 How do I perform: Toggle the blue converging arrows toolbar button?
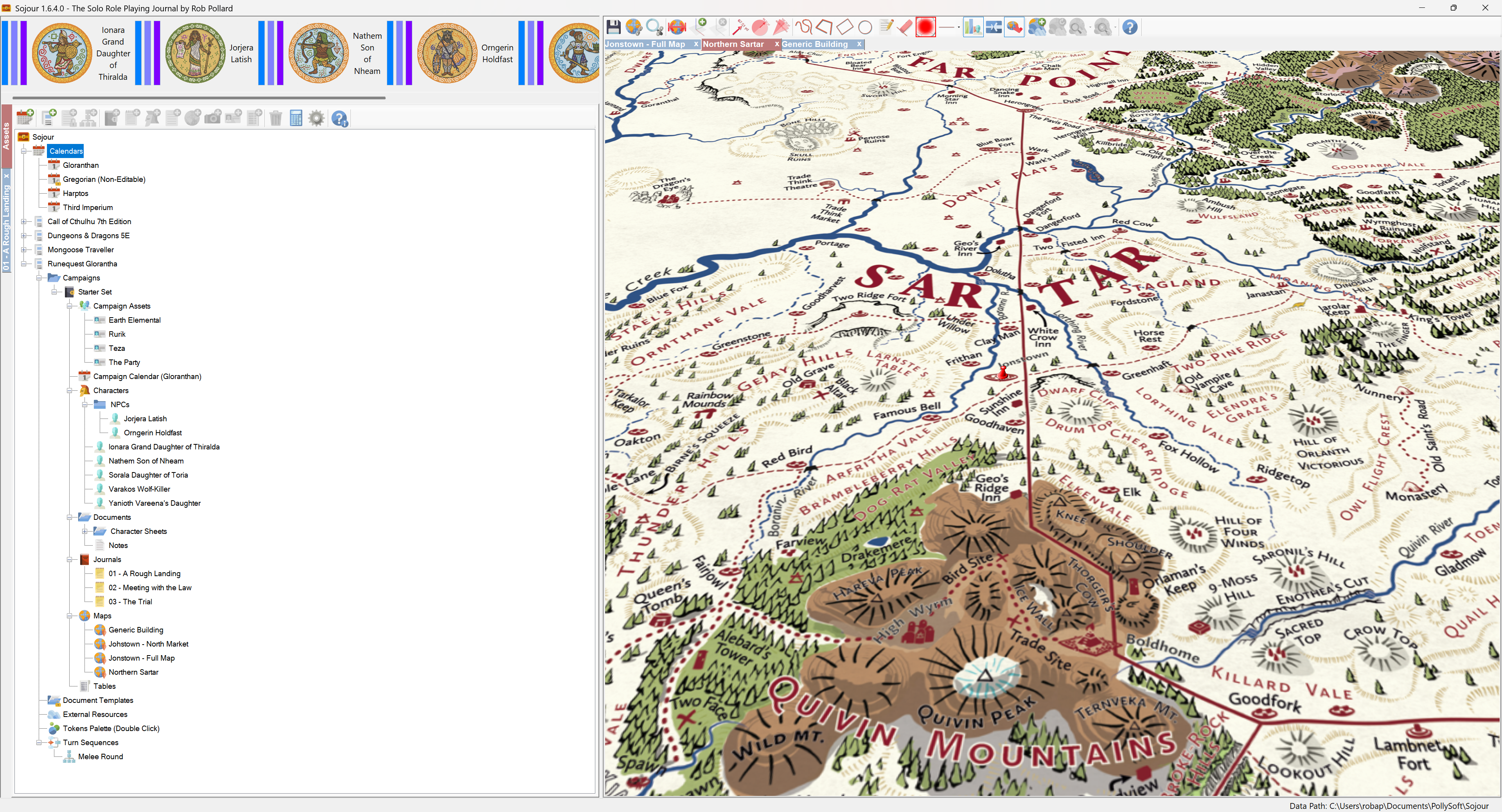(x=994, y=27)
